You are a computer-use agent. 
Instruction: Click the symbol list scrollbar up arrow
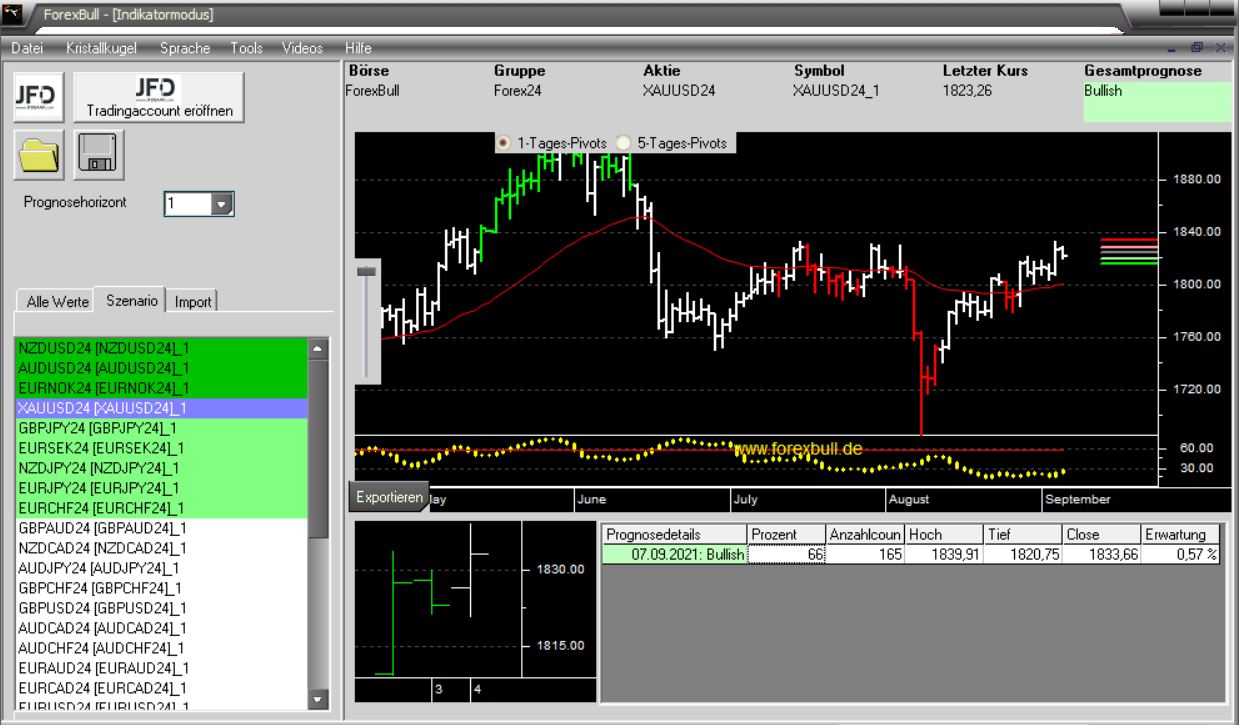click(318, 349)
